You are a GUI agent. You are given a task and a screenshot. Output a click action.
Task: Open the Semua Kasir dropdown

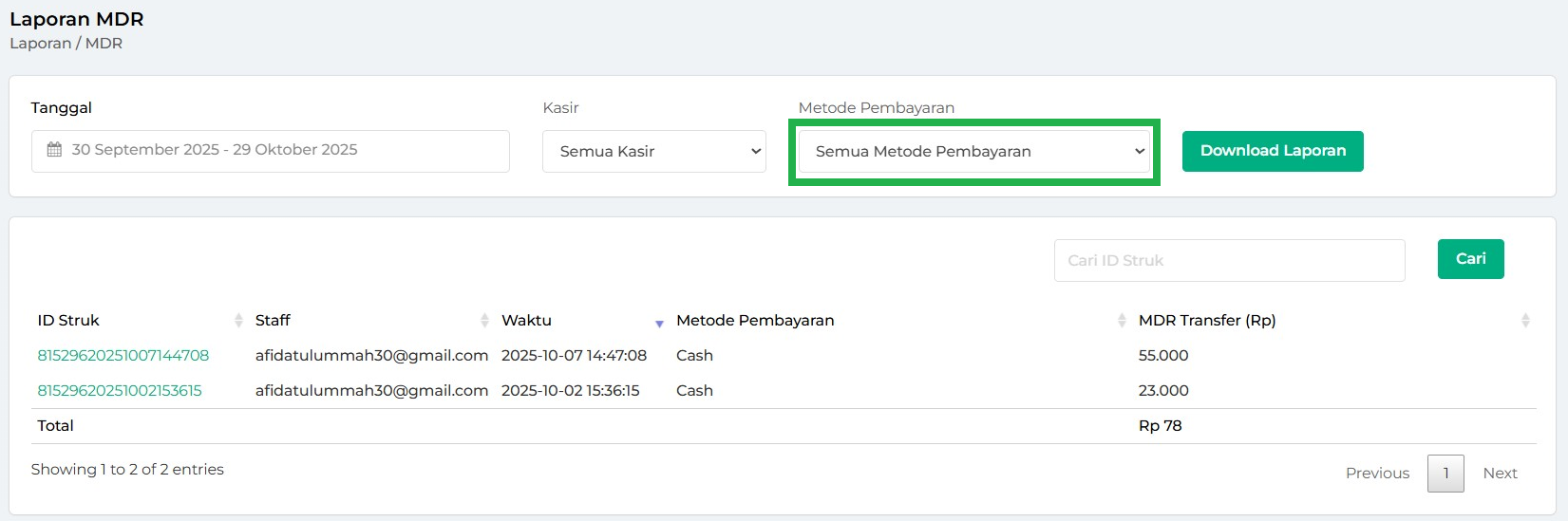tap(653, 152)
